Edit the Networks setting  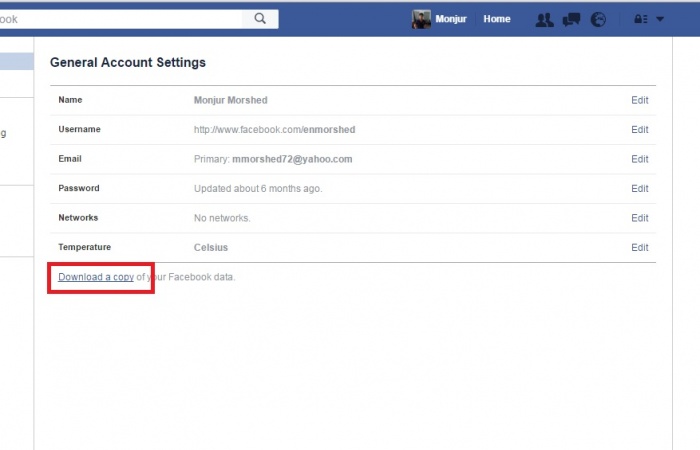coord(639,218)
